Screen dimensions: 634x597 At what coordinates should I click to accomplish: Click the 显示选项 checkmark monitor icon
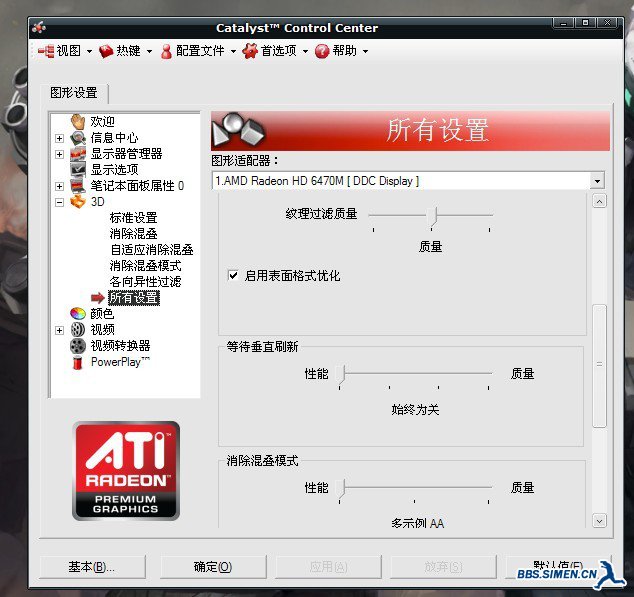coord(78,169)
